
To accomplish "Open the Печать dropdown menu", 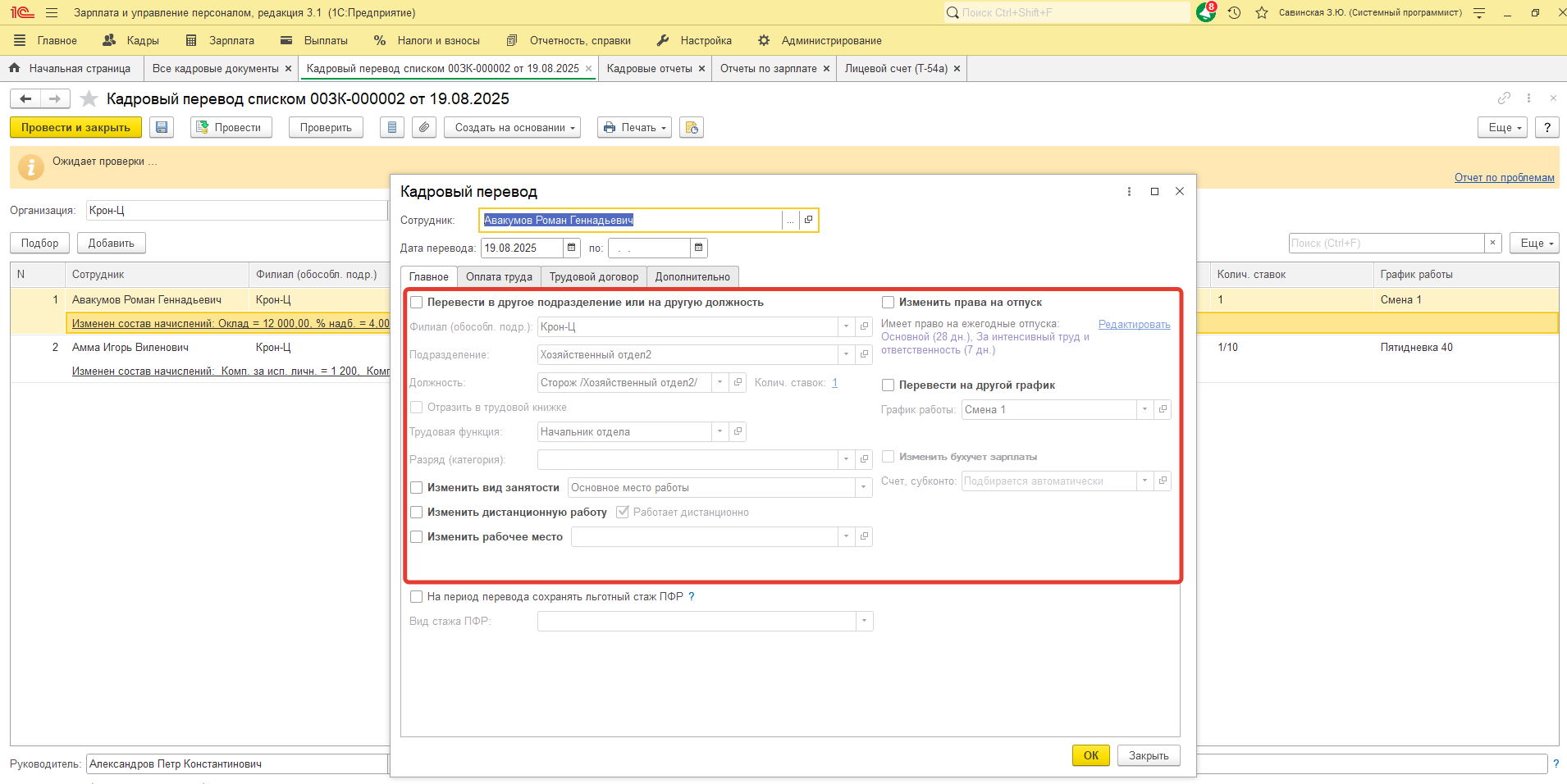I will point(634,128).
